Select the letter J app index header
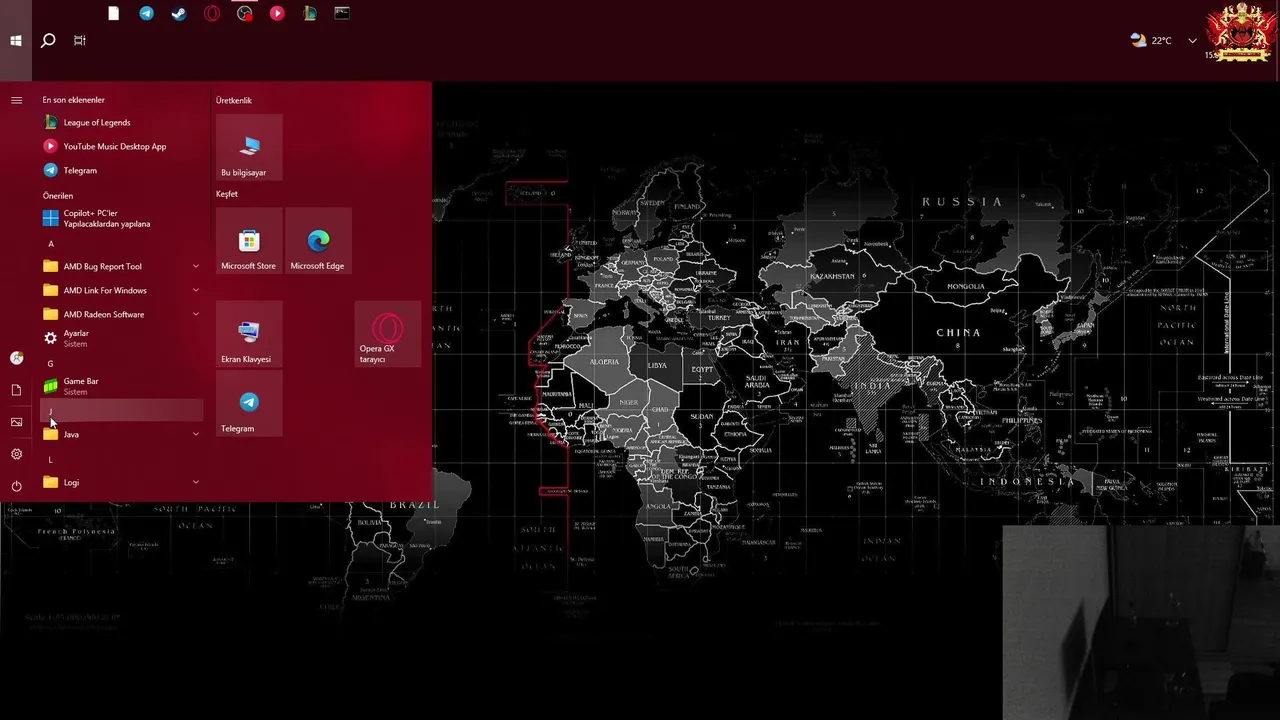This screenshot has width=1280, height=720. [122, 411]
